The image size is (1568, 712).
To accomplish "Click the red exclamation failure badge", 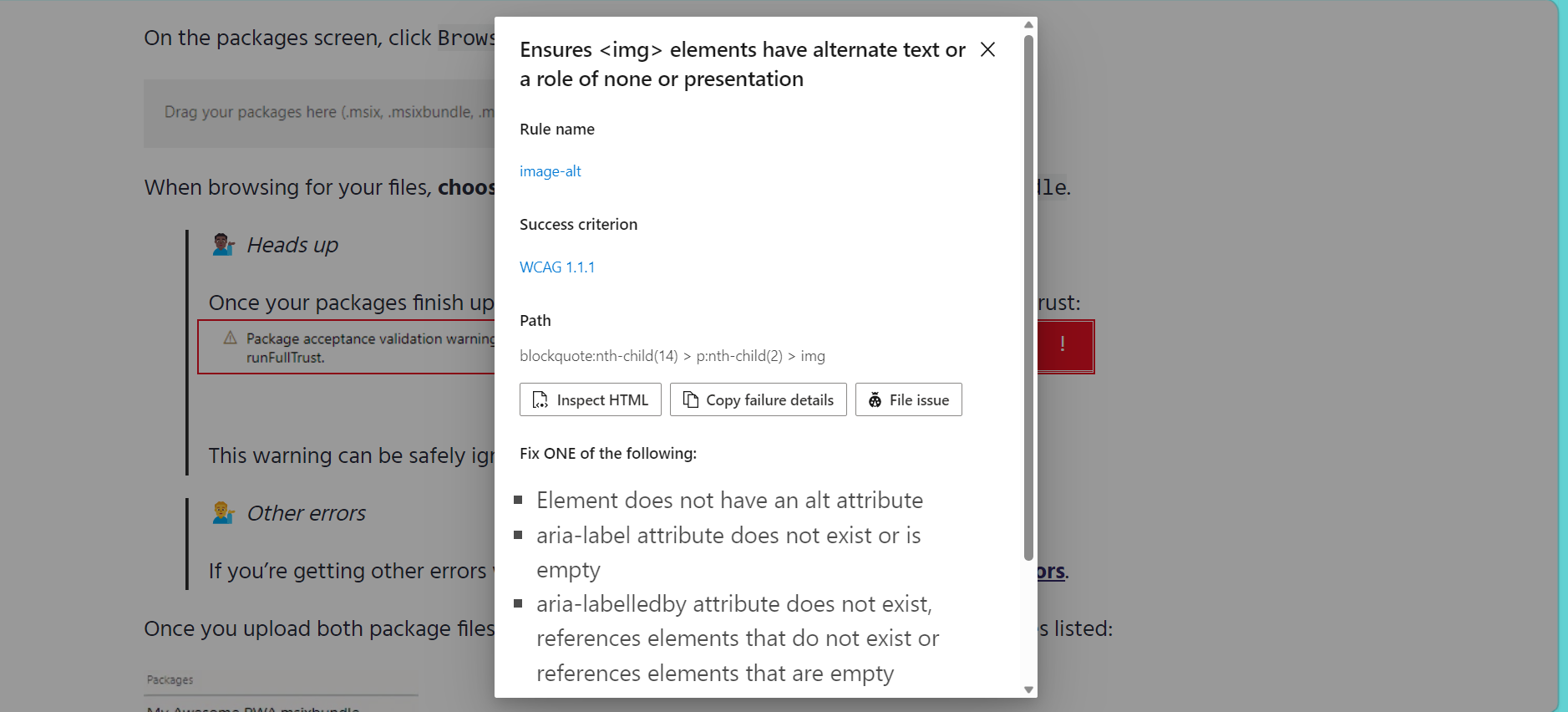I will click(1062, 345).
